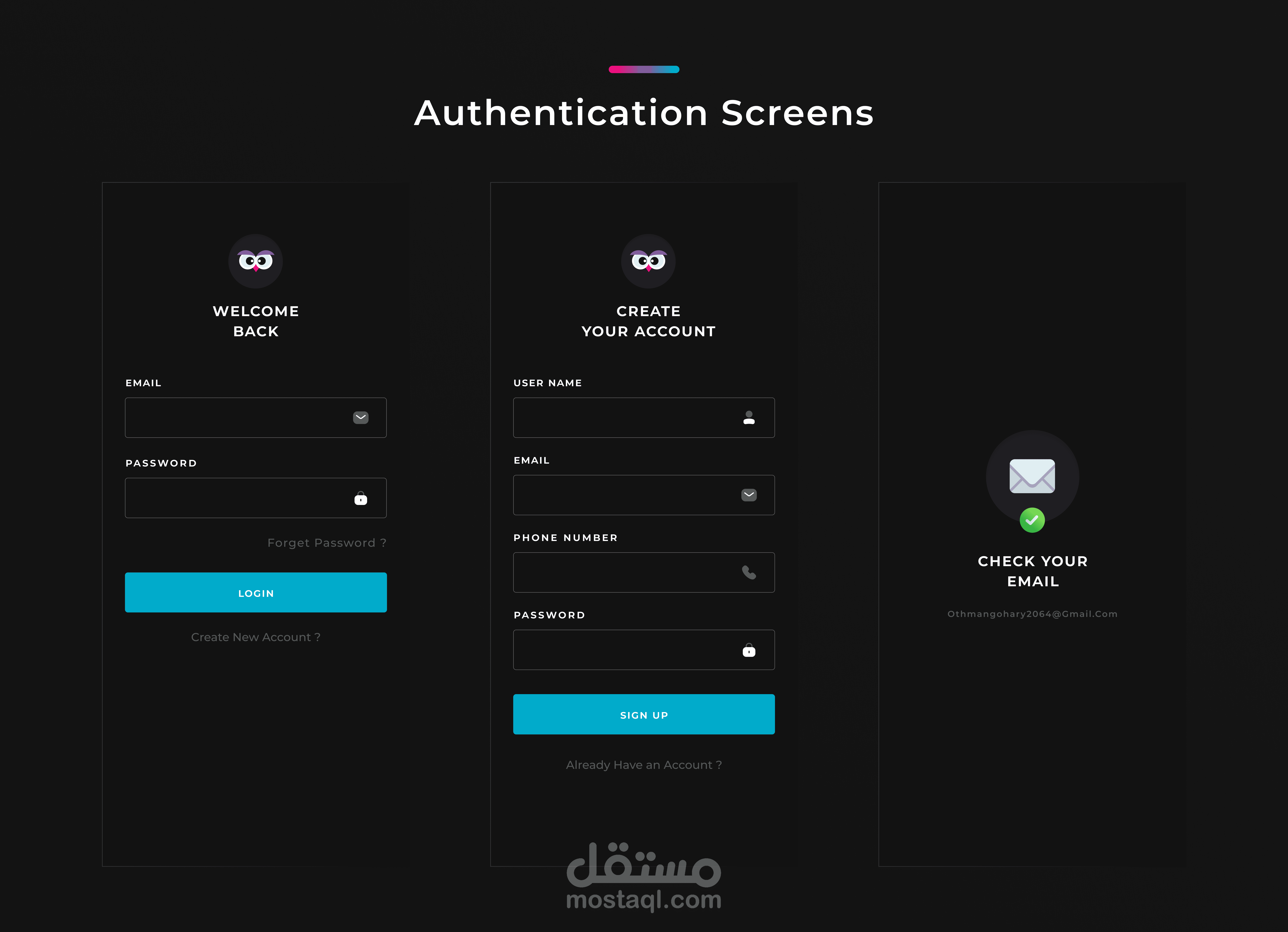Click envelope icon in login email field
This screenshot has height=932, width=1288.
pyautogui.click(x=361, y=418)
